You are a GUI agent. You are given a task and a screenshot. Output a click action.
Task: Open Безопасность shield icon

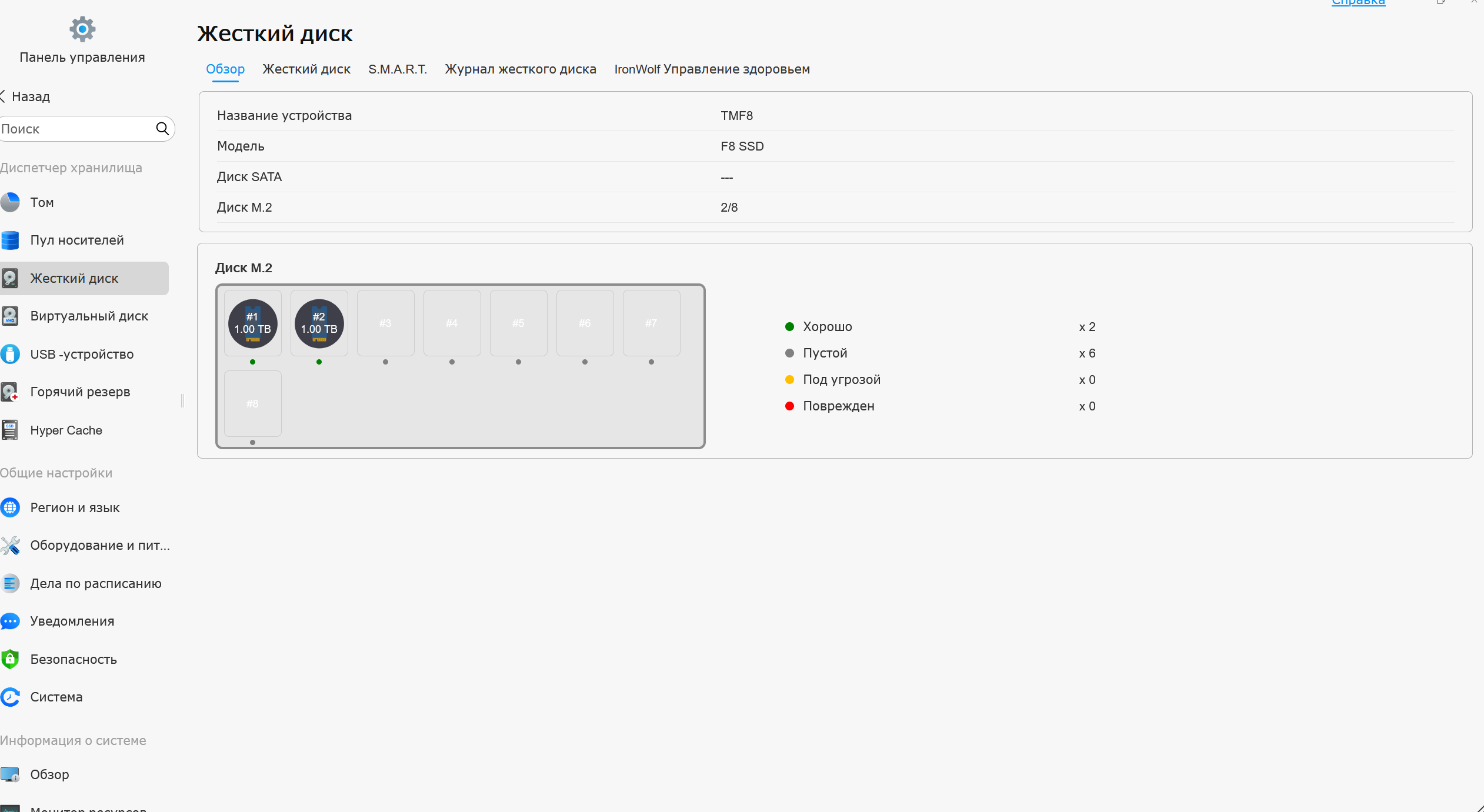(x=10, y=659)
